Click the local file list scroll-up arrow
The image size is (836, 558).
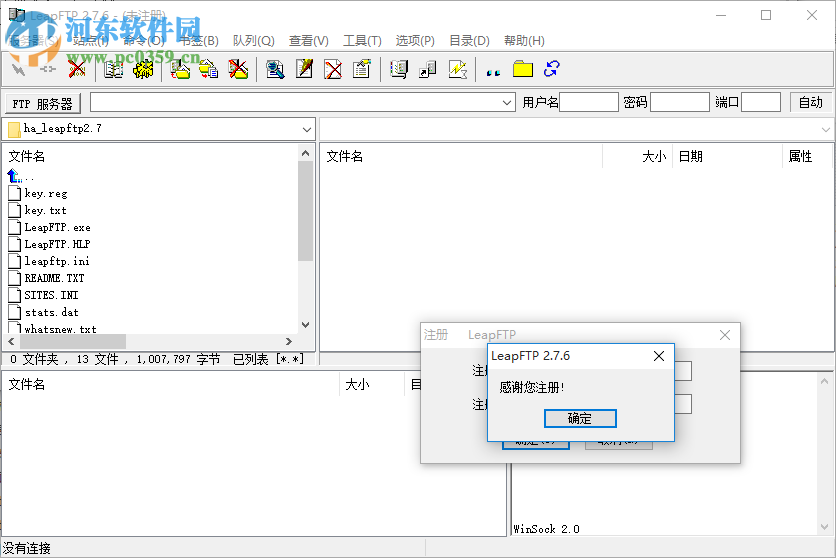tap(306, 153)
